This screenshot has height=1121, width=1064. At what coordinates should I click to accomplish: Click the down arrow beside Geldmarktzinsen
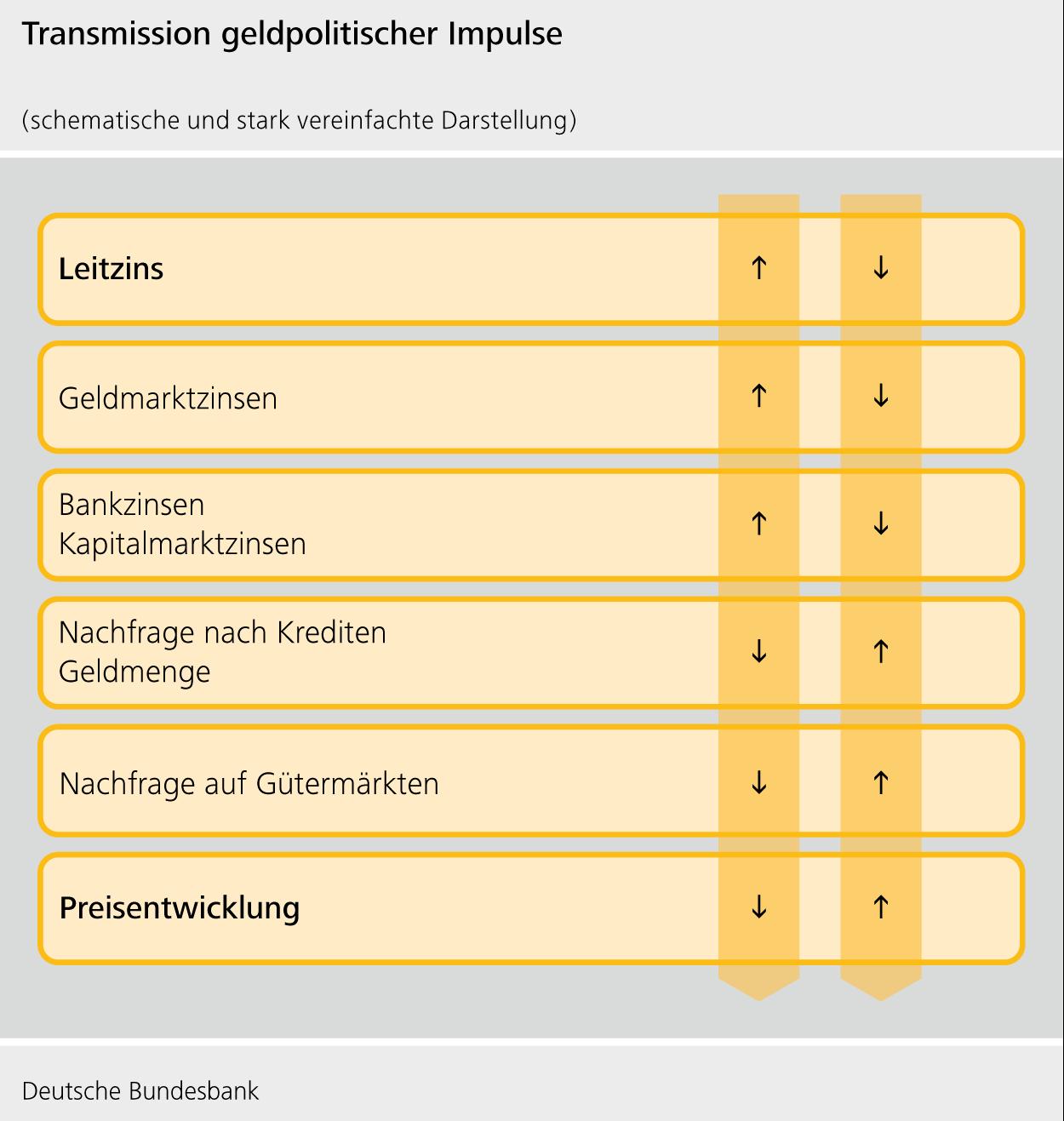pyautogui.click(x=881, y=397)
